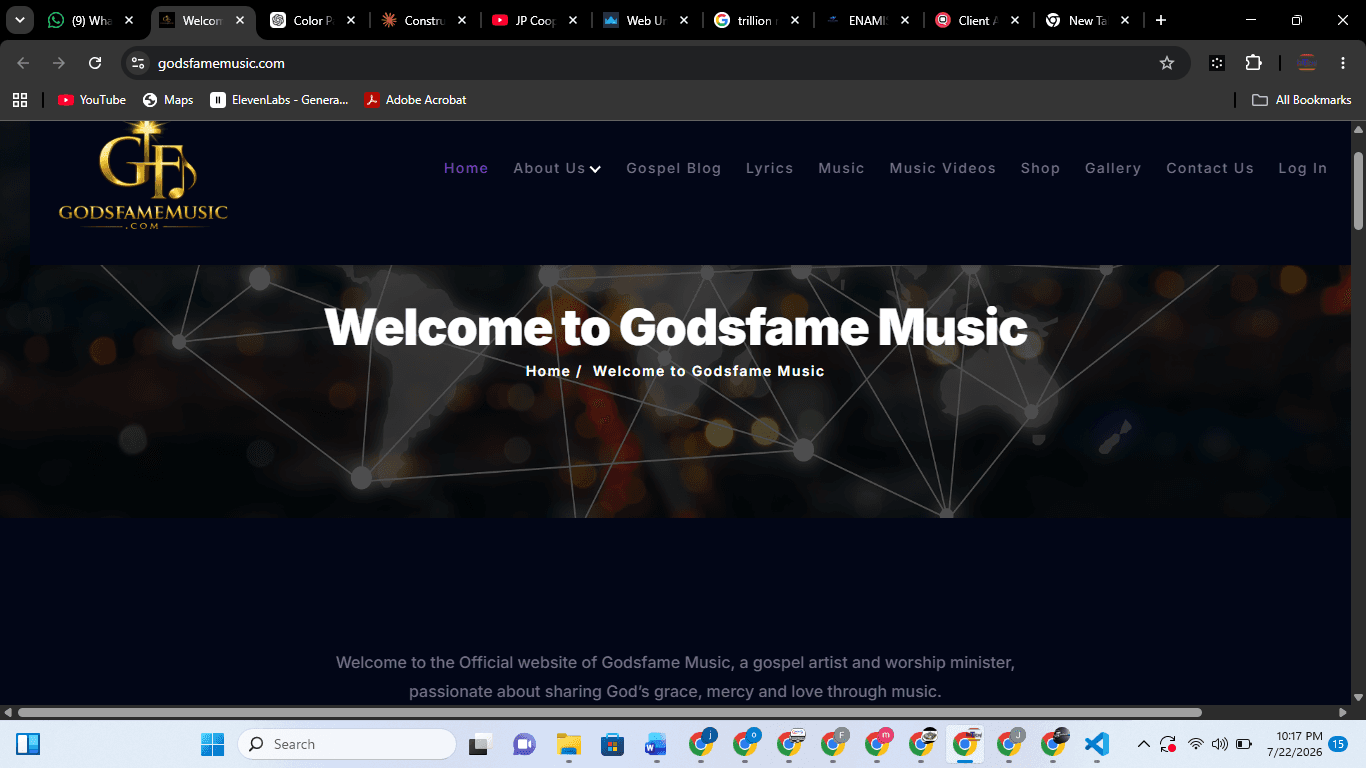Open the Adobe Acrobat bookmark
Screen dimensions: 1366x768
[415, 100]
